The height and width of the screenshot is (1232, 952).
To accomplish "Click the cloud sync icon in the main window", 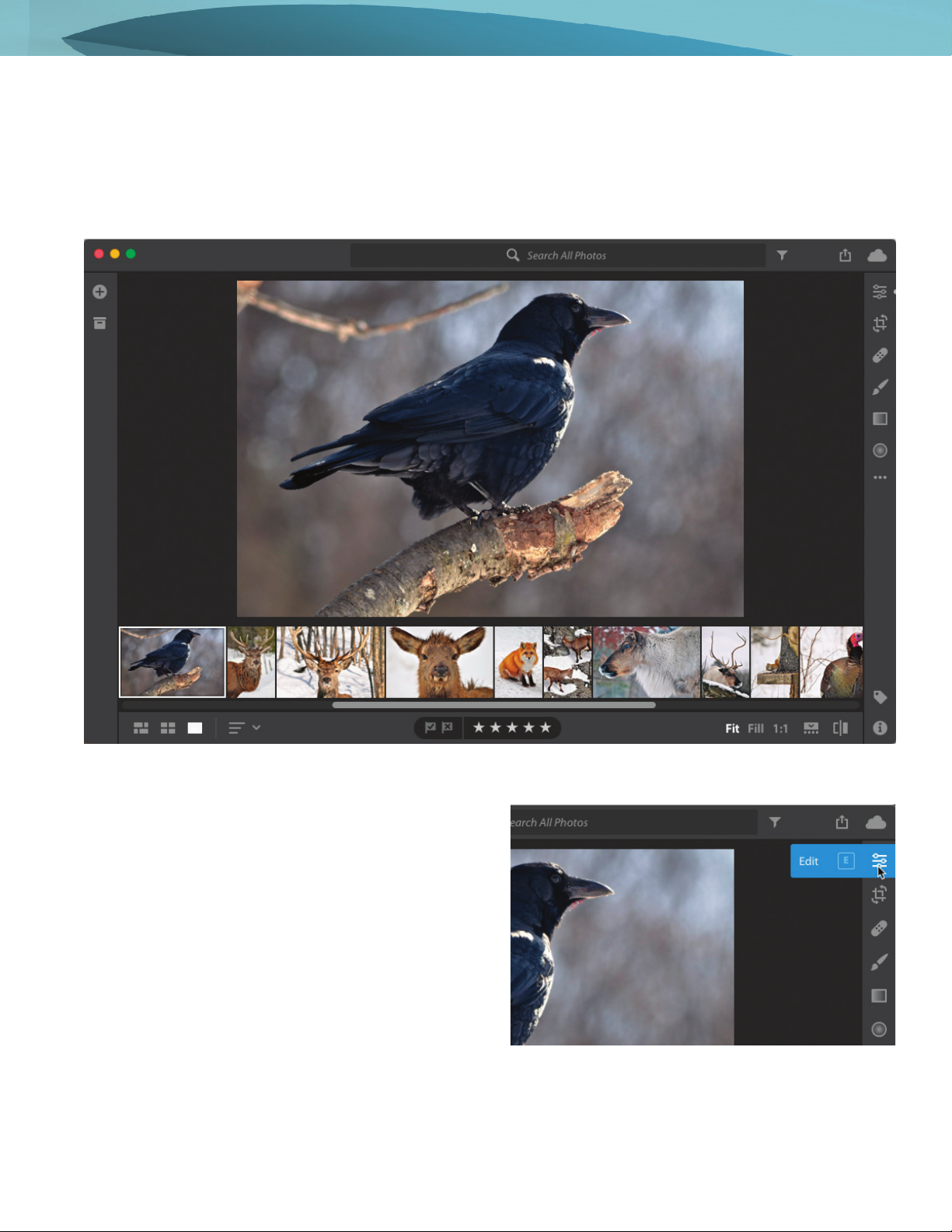I will [x=877, y=255].
